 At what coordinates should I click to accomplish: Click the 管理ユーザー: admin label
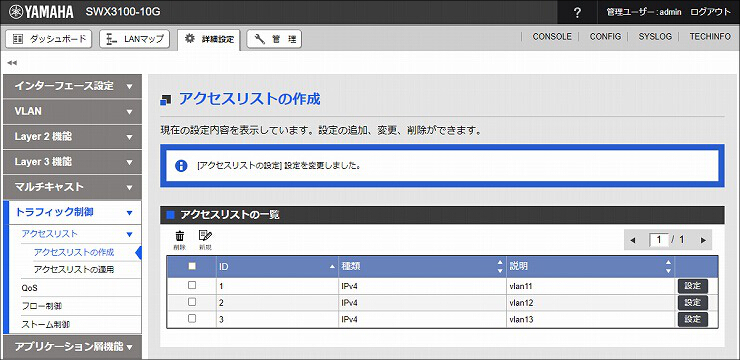coord(644,12)
